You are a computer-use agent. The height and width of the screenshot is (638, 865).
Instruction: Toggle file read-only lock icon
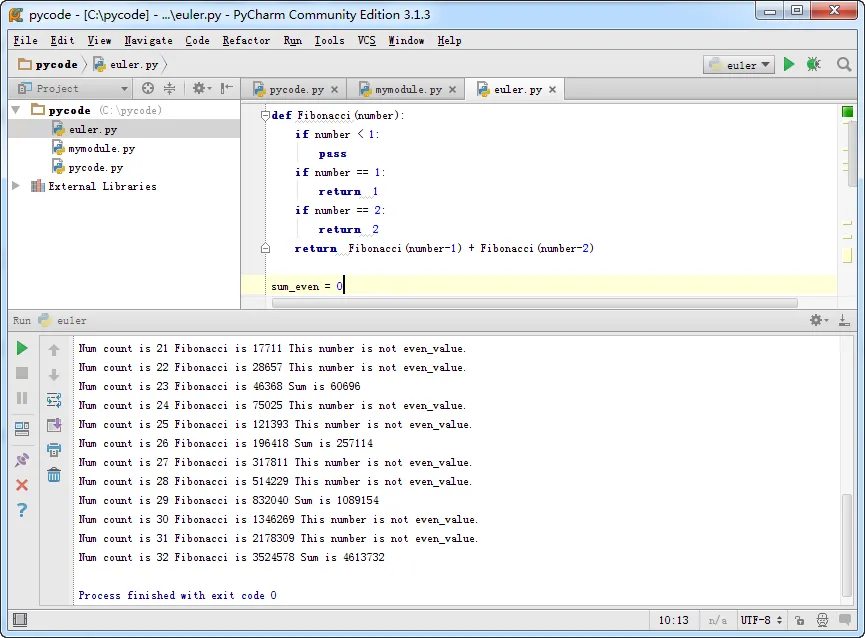pos(799,620)
